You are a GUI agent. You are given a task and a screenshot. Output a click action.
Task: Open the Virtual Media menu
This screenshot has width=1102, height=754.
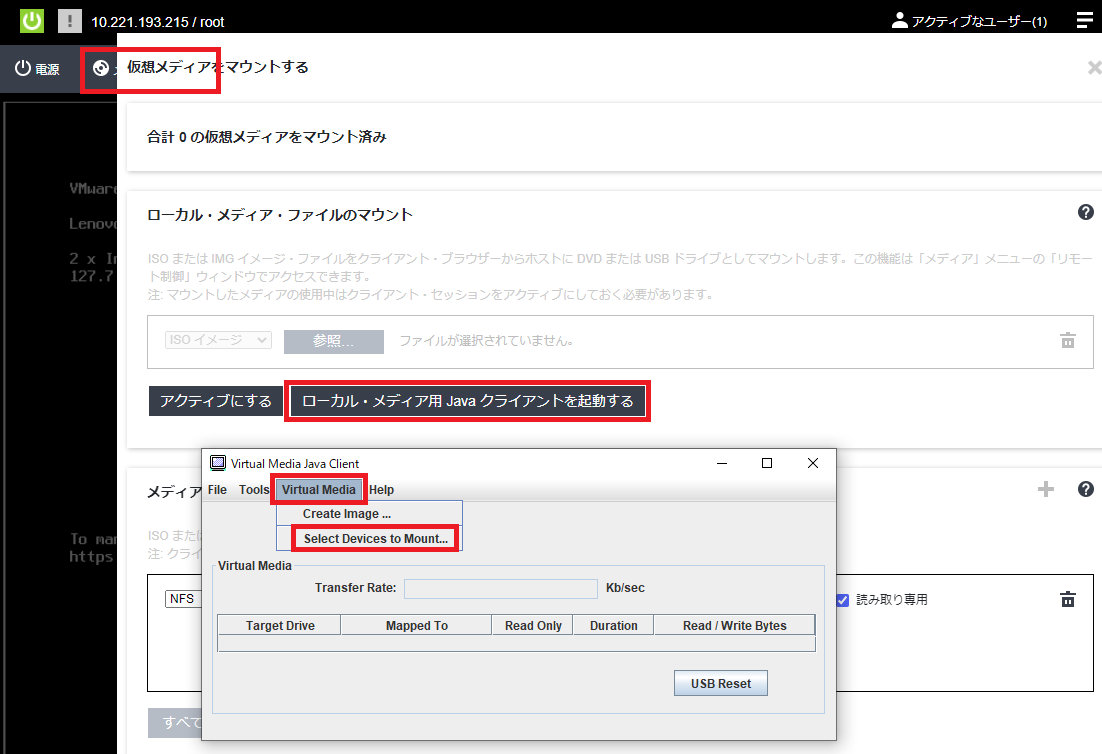[319, 490]
